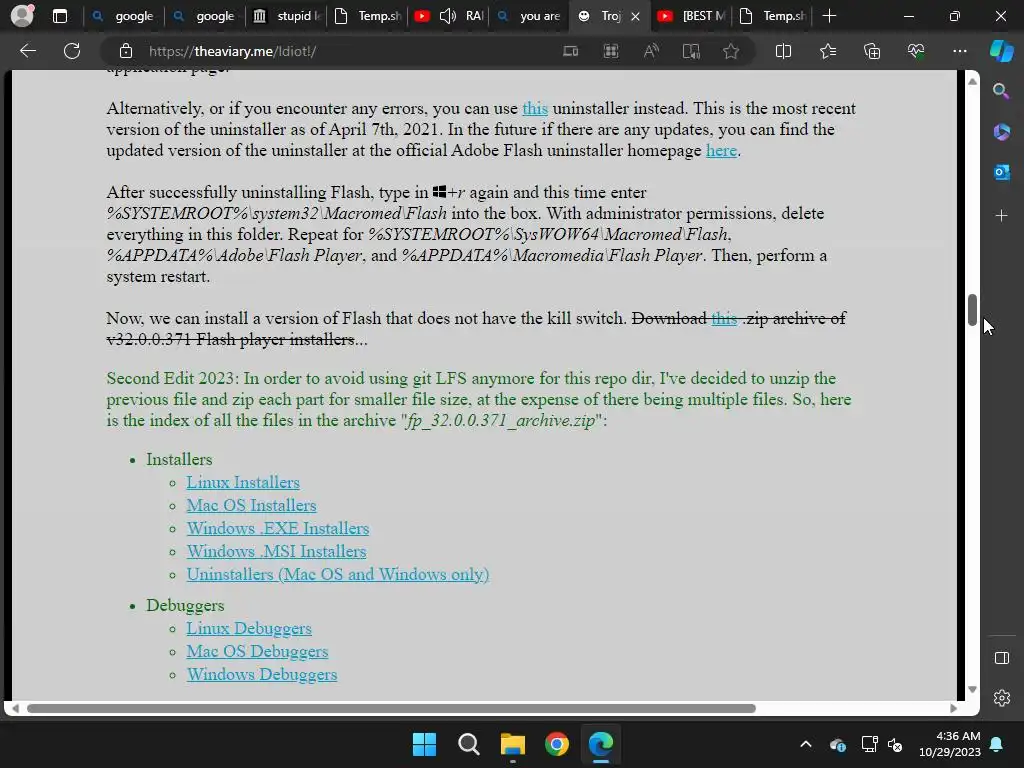The width and height of the screenshot is (1024, 768).
Task: Switch to the 'you are' search tab
Action: tap(530, 16)
